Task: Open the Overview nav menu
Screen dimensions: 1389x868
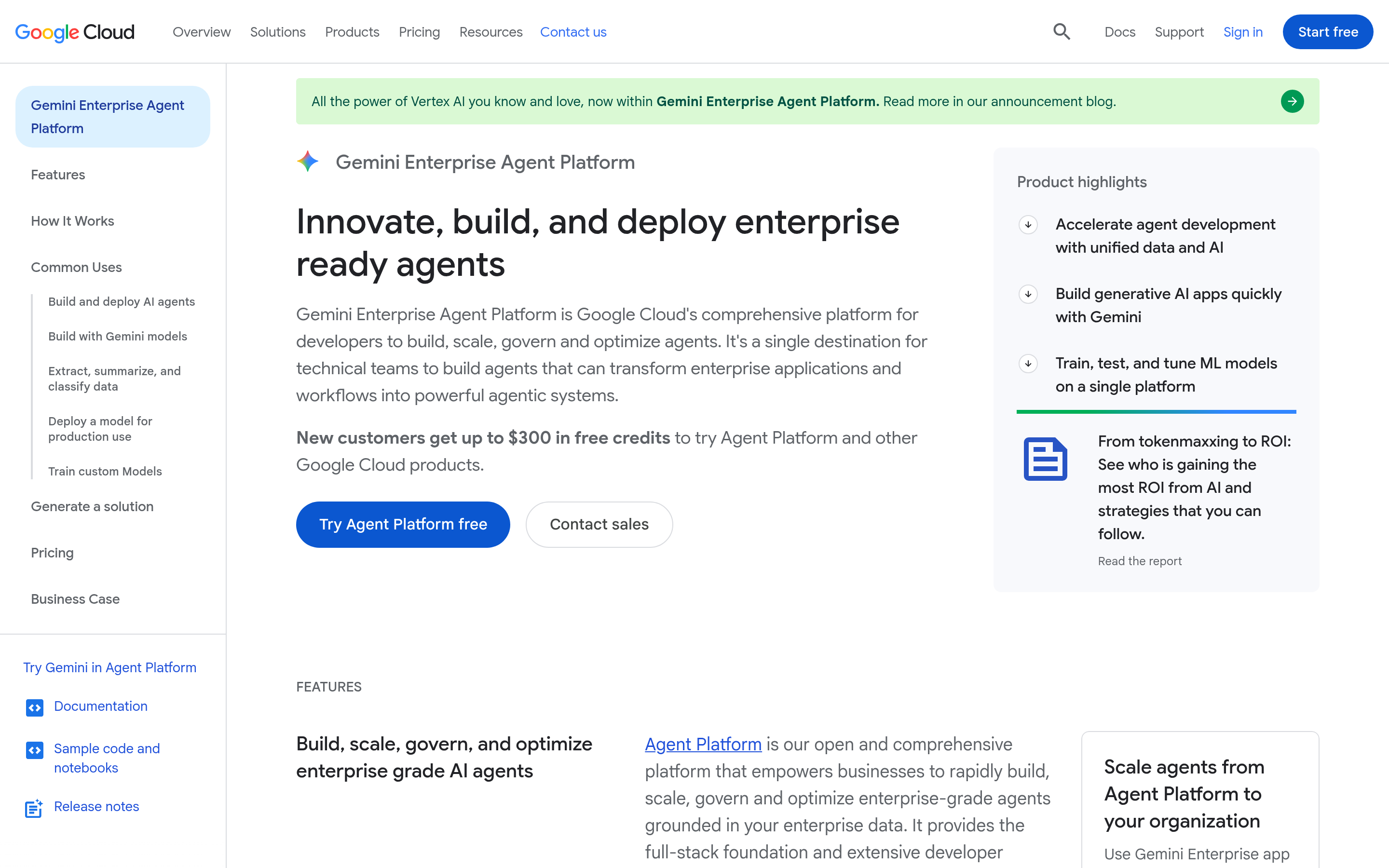Action: click(x=202, y=32)
